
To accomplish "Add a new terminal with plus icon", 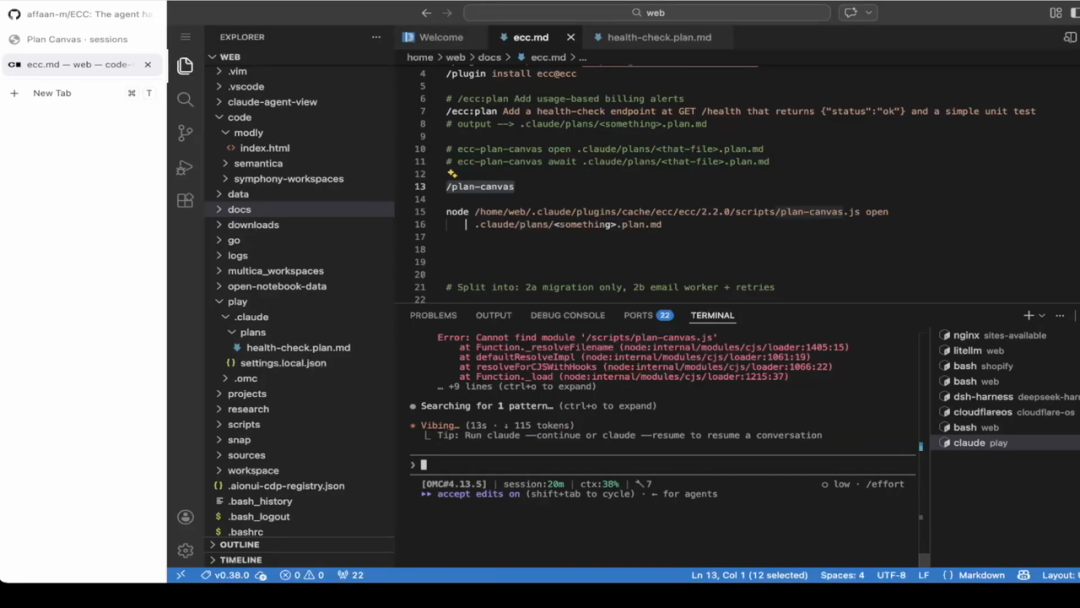I will point(1028,315).
